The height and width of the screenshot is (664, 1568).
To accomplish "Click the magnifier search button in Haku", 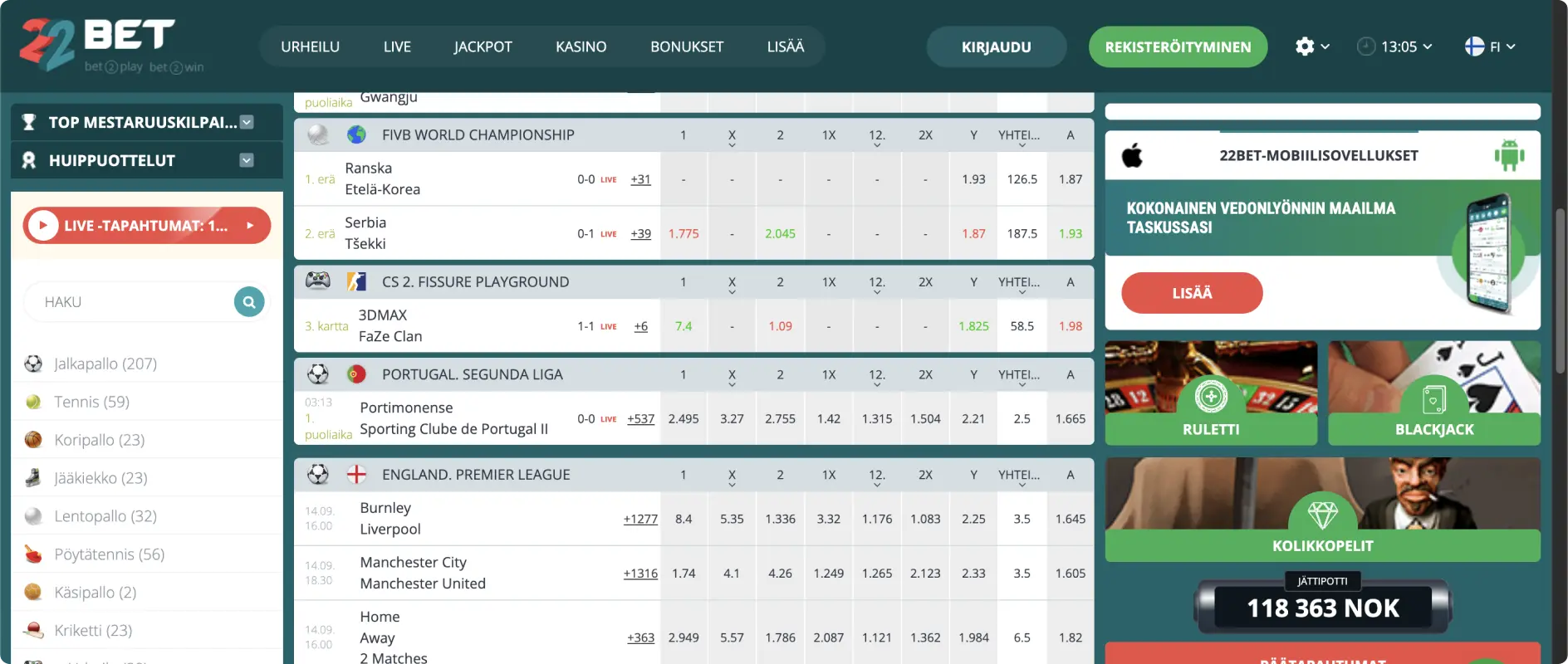I will point(249,302).
